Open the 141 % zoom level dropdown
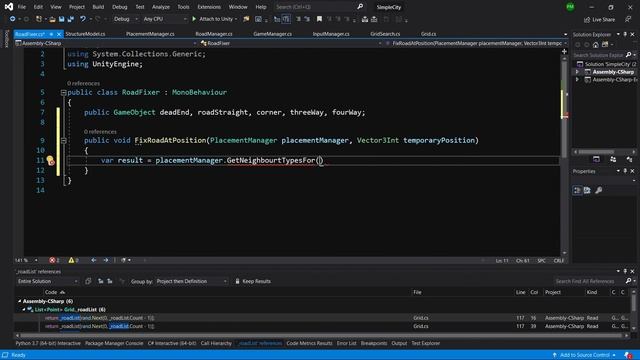The image size is (640, 360). 26,260
